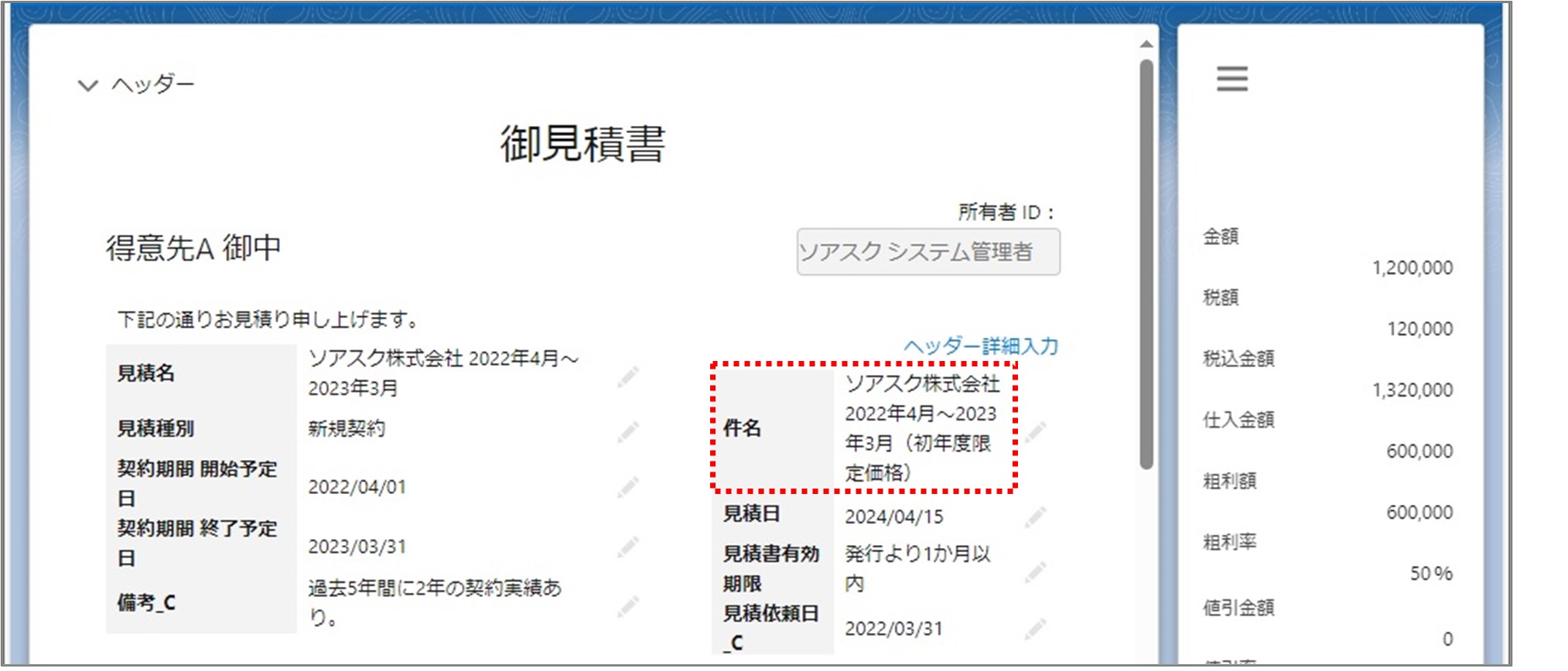
Task: Click the 見積日 value 2024/04/15
Action: 893,516
